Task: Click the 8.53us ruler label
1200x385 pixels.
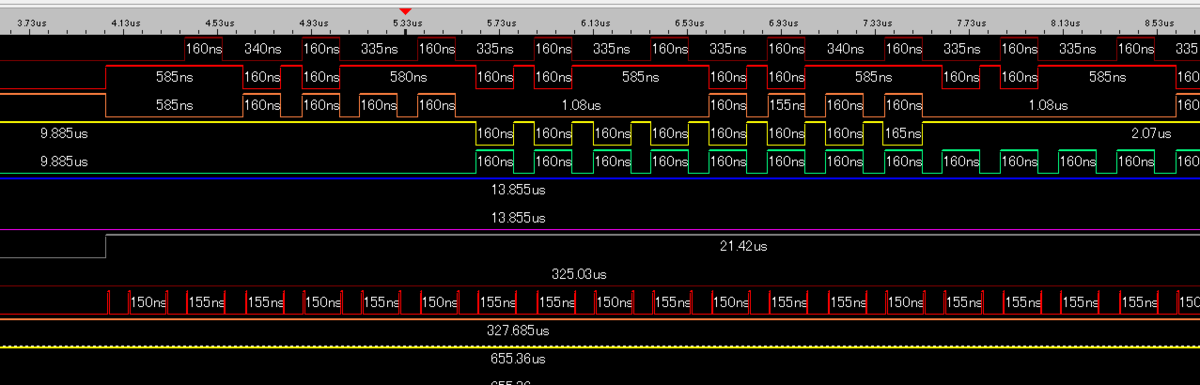Action: click(1159, 22)
